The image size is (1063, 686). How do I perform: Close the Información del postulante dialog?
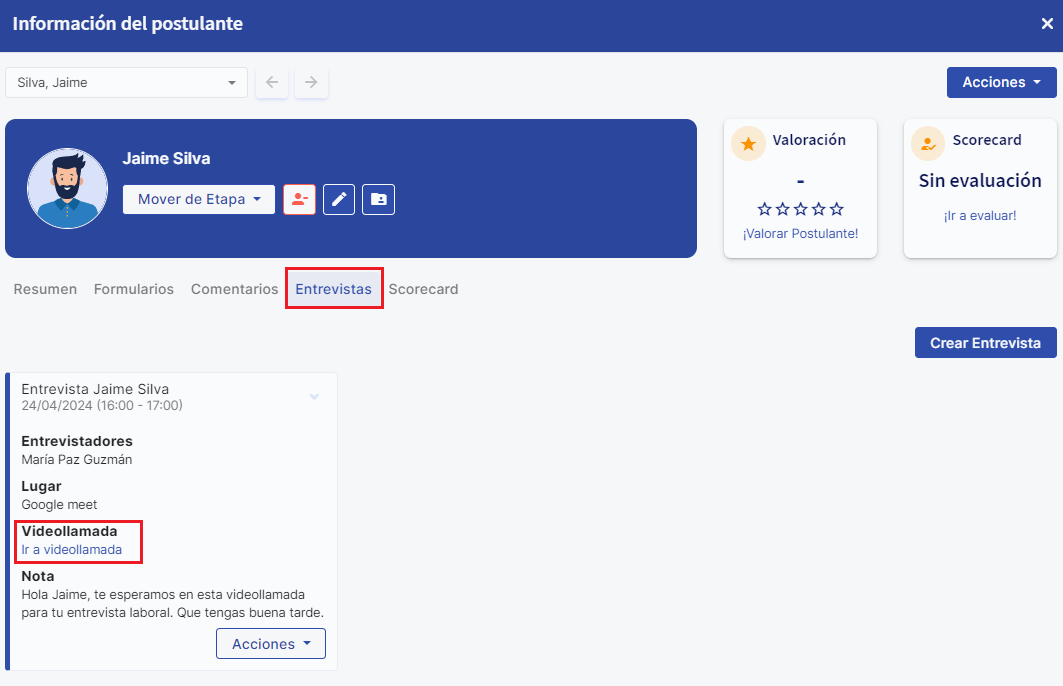pos(1047,24)
